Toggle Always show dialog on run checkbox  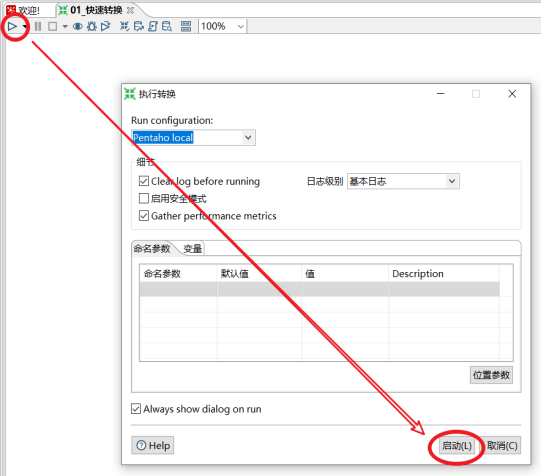click(x=136, y=409)
